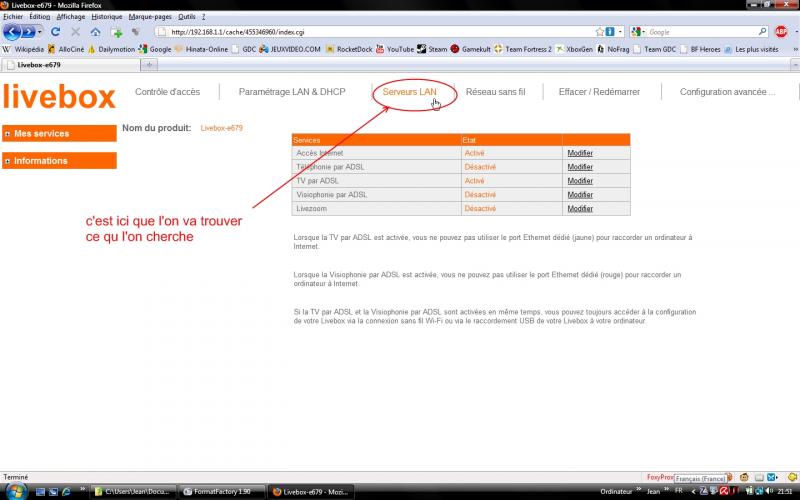
Task: Open the Gamekult bookmark
Action: pyautogui.click(x=470, y=49)
